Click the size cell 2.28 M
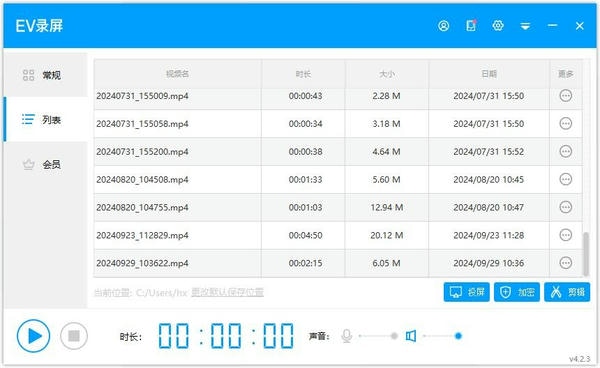Viewport: 600px width, 368px height. 386,96
